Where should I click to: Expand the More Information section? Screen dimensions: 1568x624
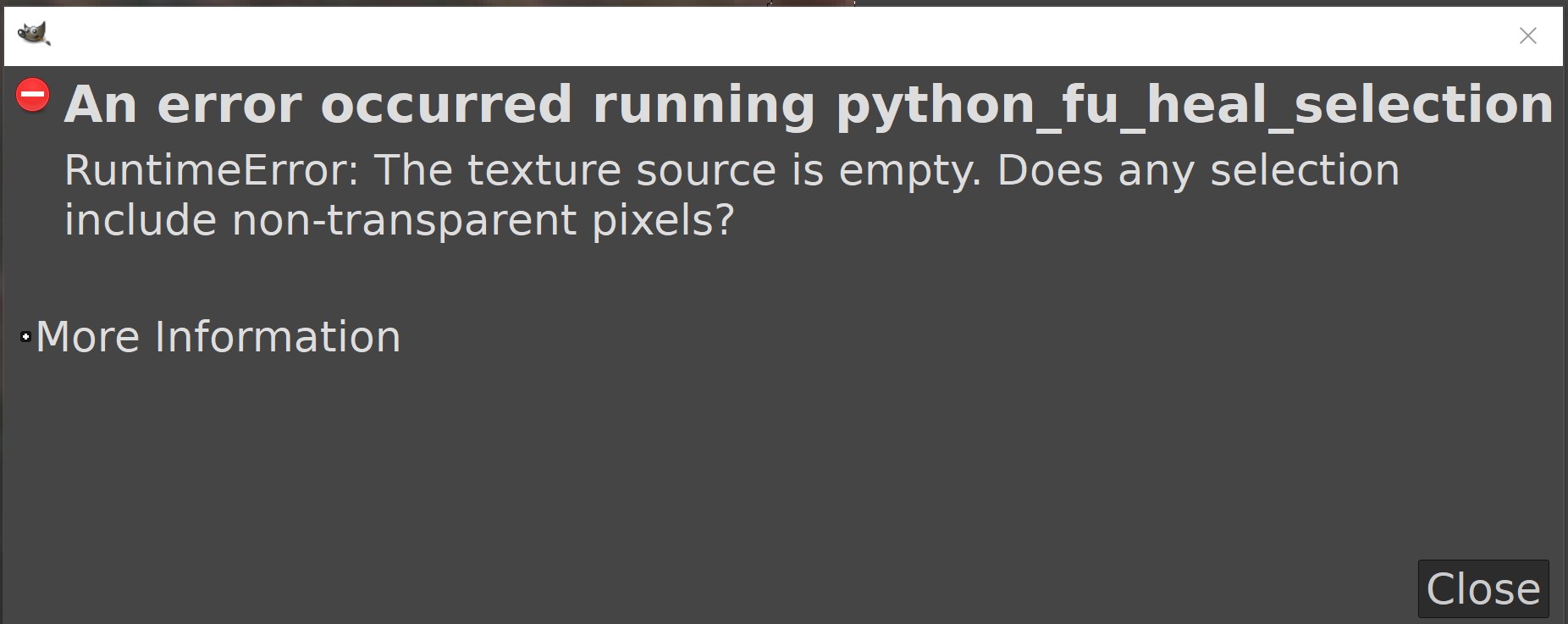point(218,337)
